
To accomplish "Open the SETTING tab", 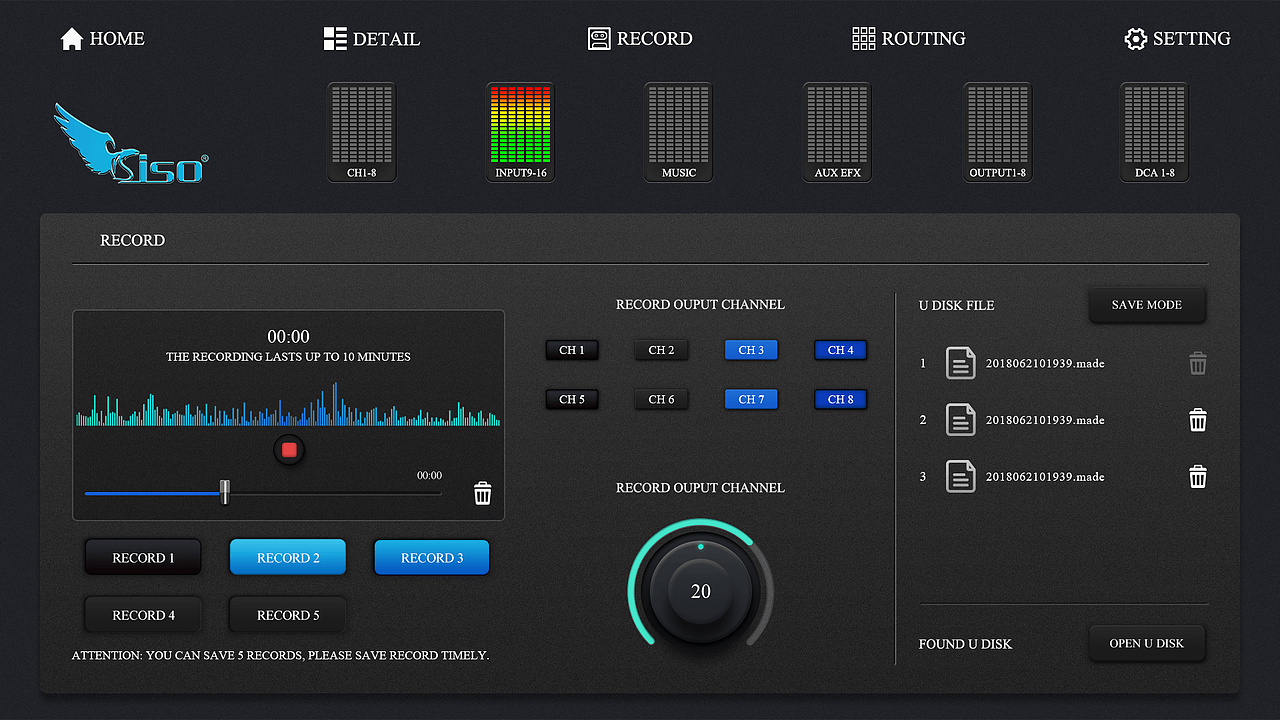I will click(x=1178, y=39).
